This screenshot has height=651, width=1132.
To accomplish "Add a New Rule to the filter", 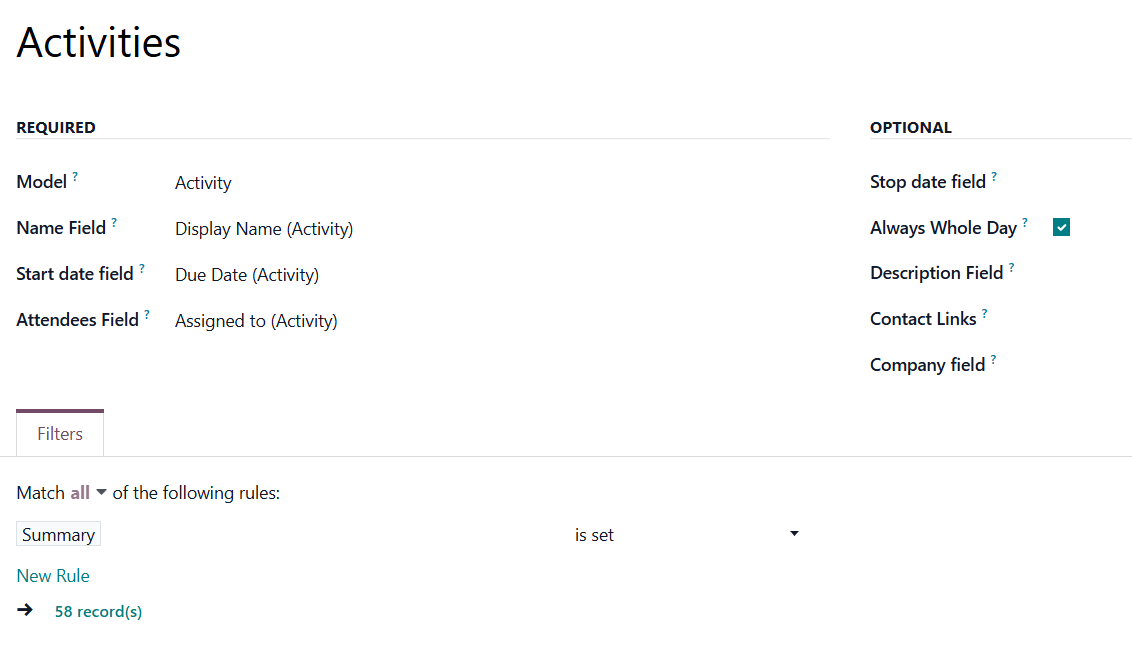I will (53, 576).
